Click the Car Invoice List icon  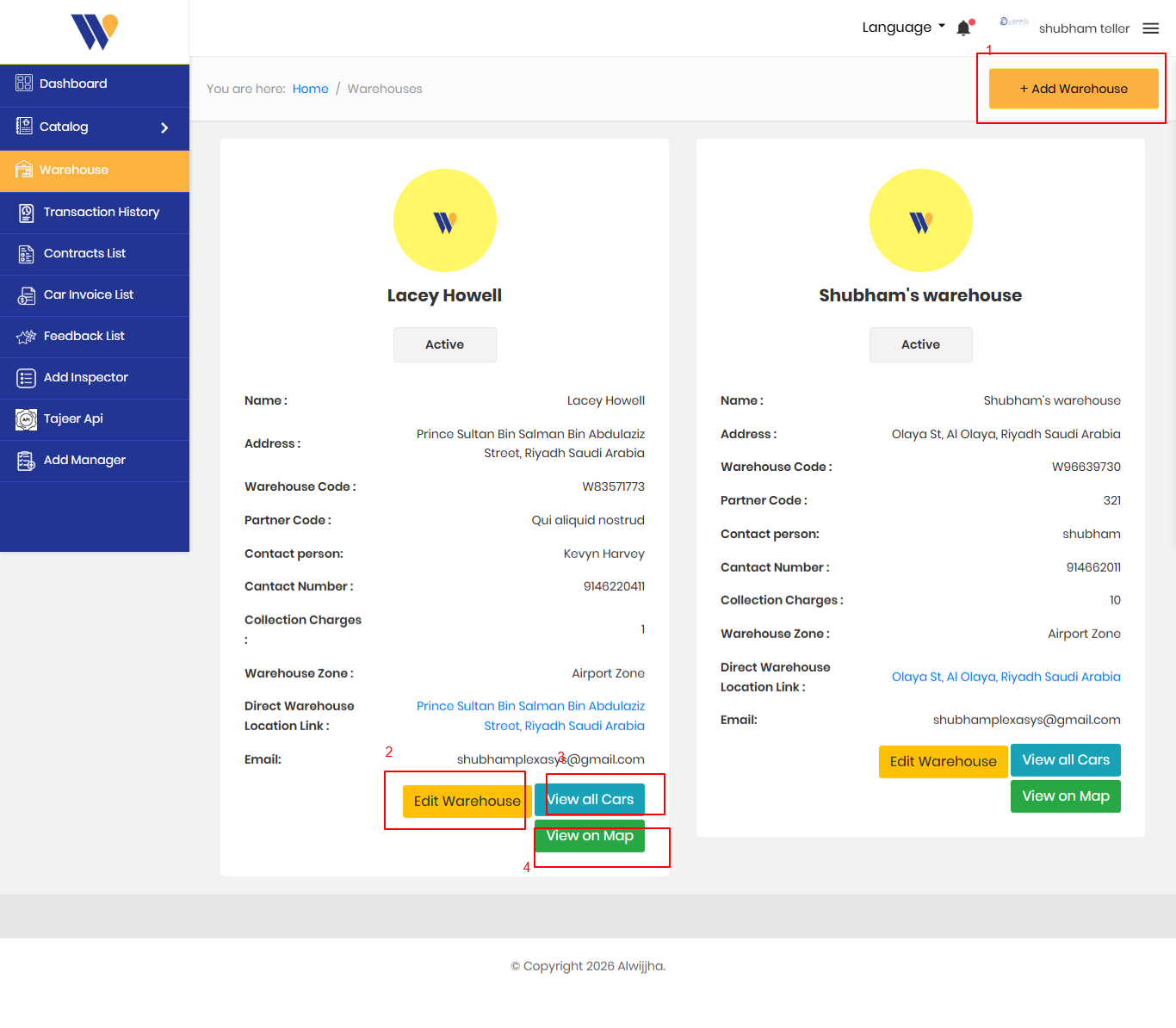point(26,295)
